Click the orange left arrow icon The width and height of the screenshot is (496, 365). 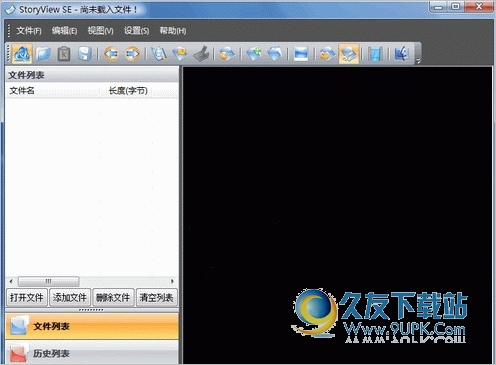pos(111,54)
